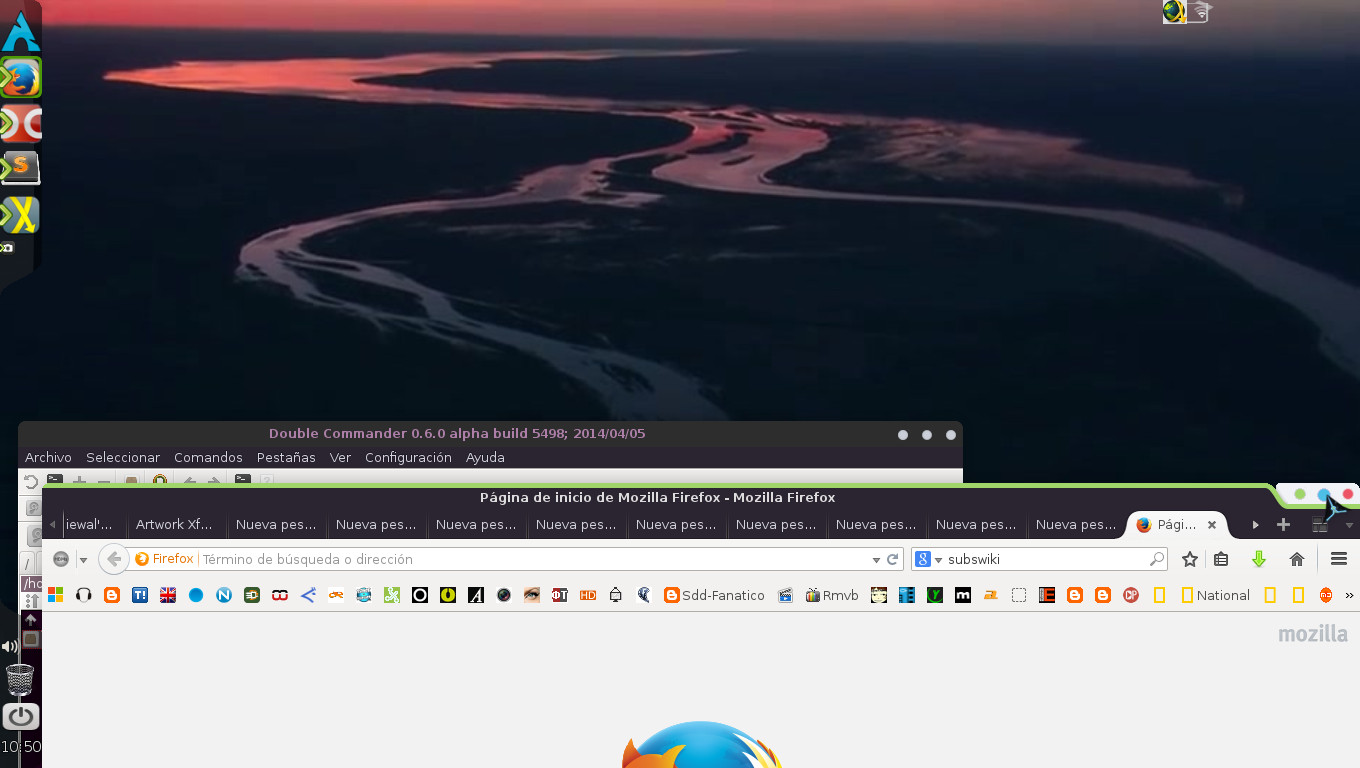Expand the address bar history dropdown
The image size is (1360, 768).
click(876, 559)
